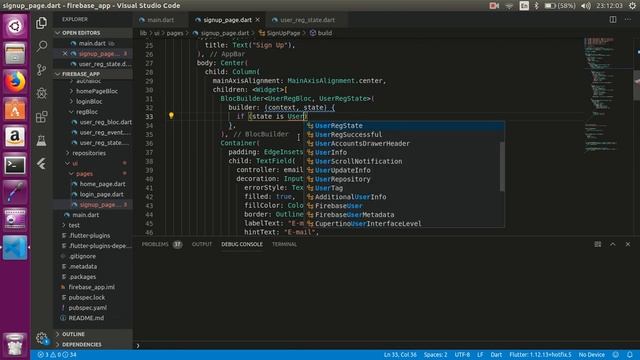Maximize the bottom panel with chevron
Image resolution: width=640 pixels, height=360 pixels.
(x=613, y=244)
